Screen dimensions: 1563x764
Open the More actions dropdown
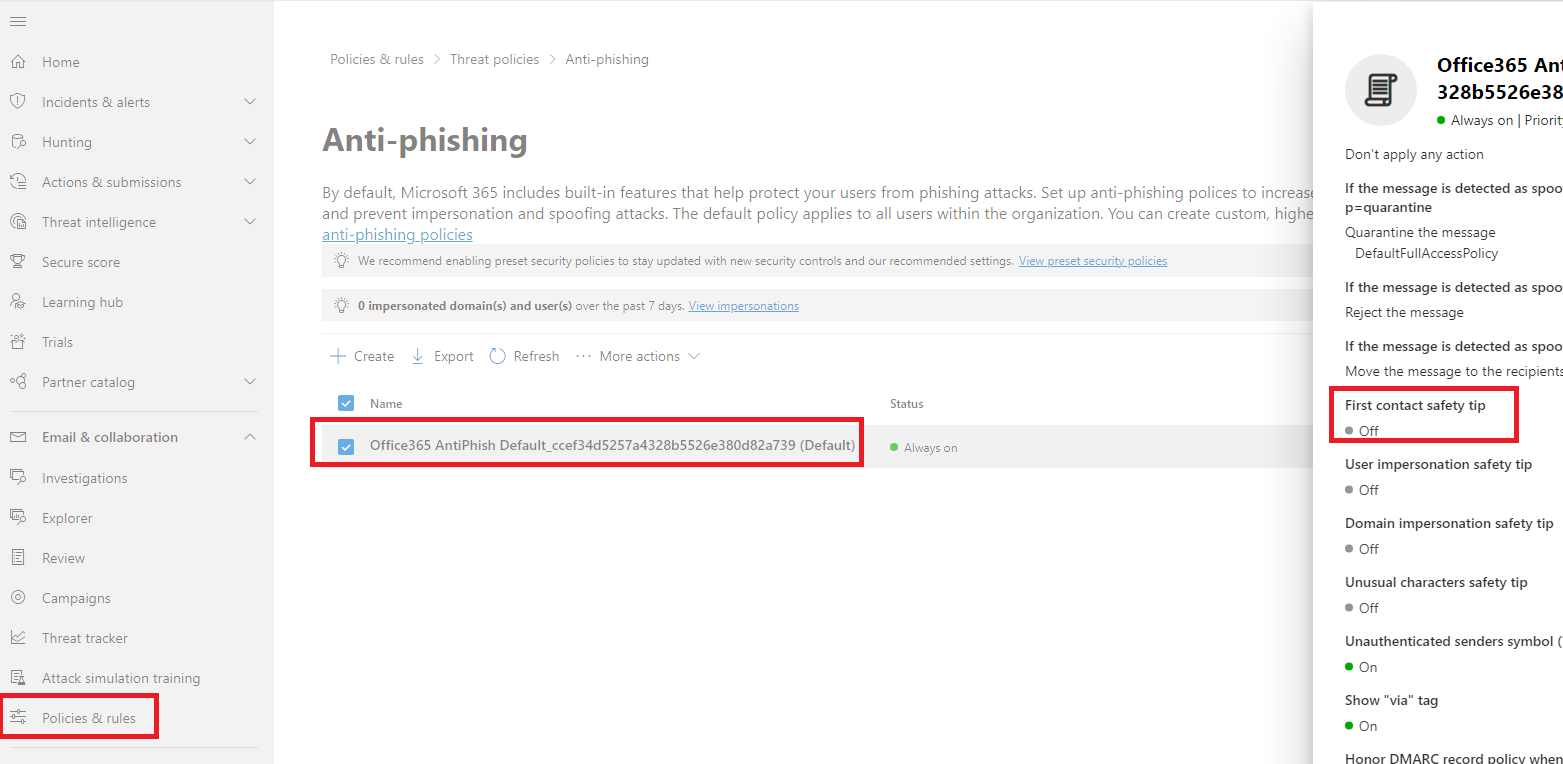[638, 356]
